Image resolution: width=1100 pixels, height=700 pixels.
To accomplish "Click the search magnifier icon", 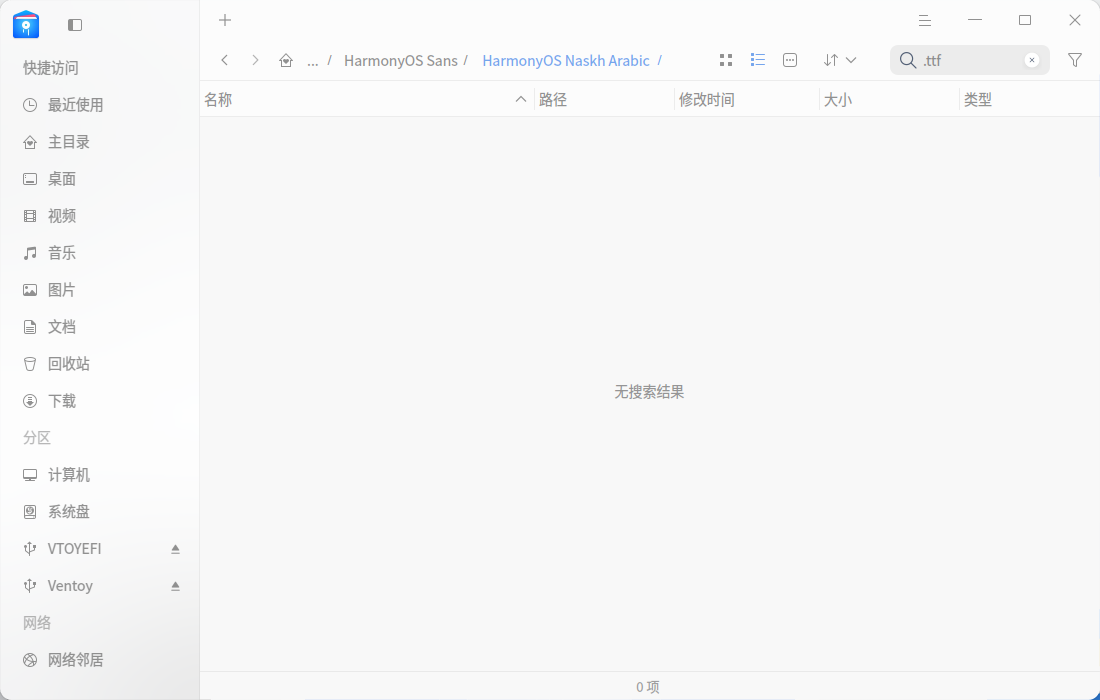I will pos(908,60).
